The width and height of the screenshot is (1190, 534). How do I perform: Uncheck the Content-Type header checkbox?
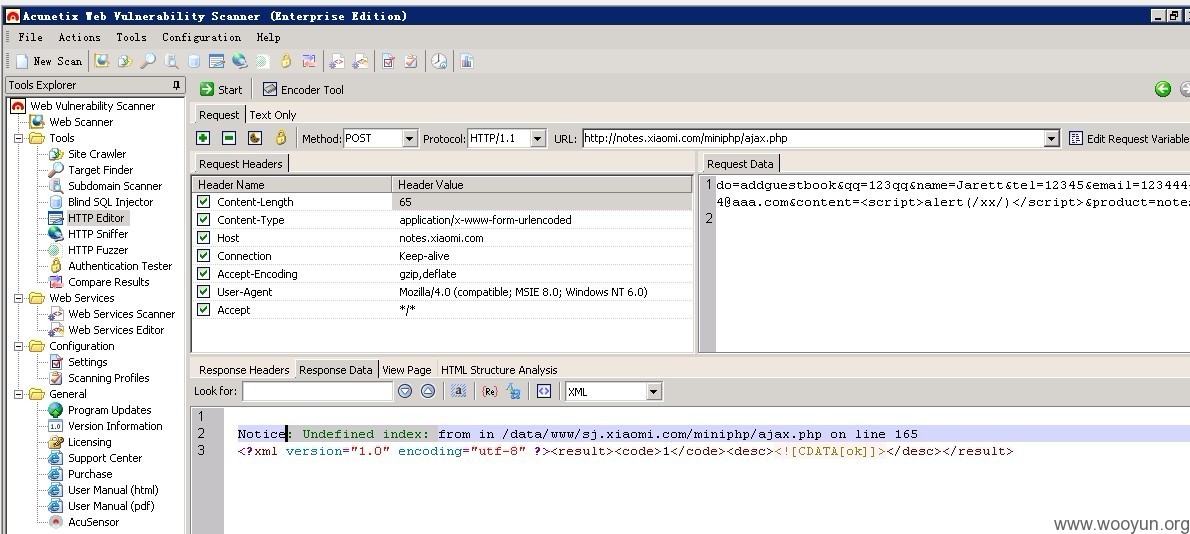(x=203, y=220)
